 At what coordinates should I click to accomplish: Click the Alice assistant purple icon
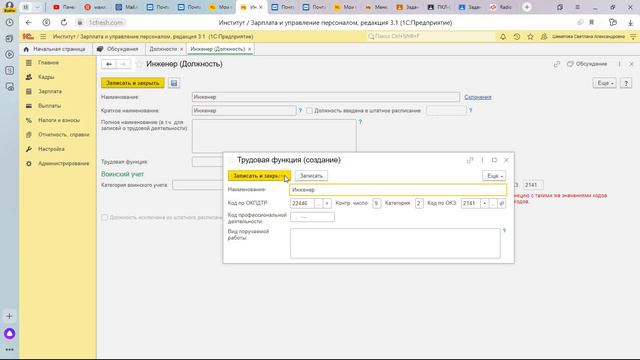pos(9,334)
